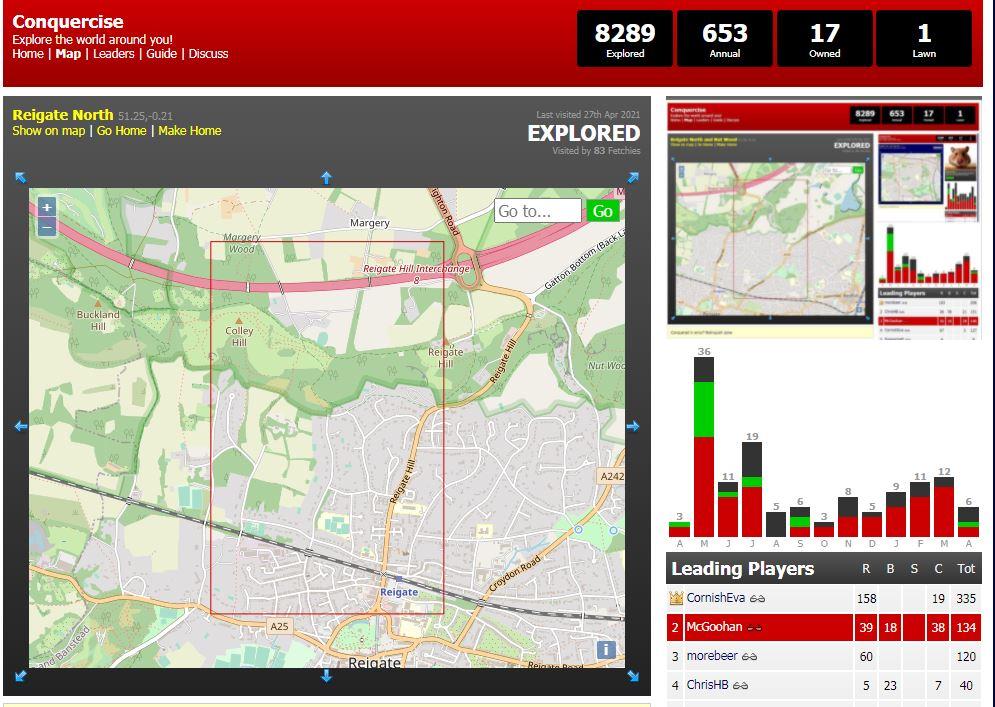995x707 pixels.
Task: Open the 8289 Explored stat box
Action: (x=625, y=39)
